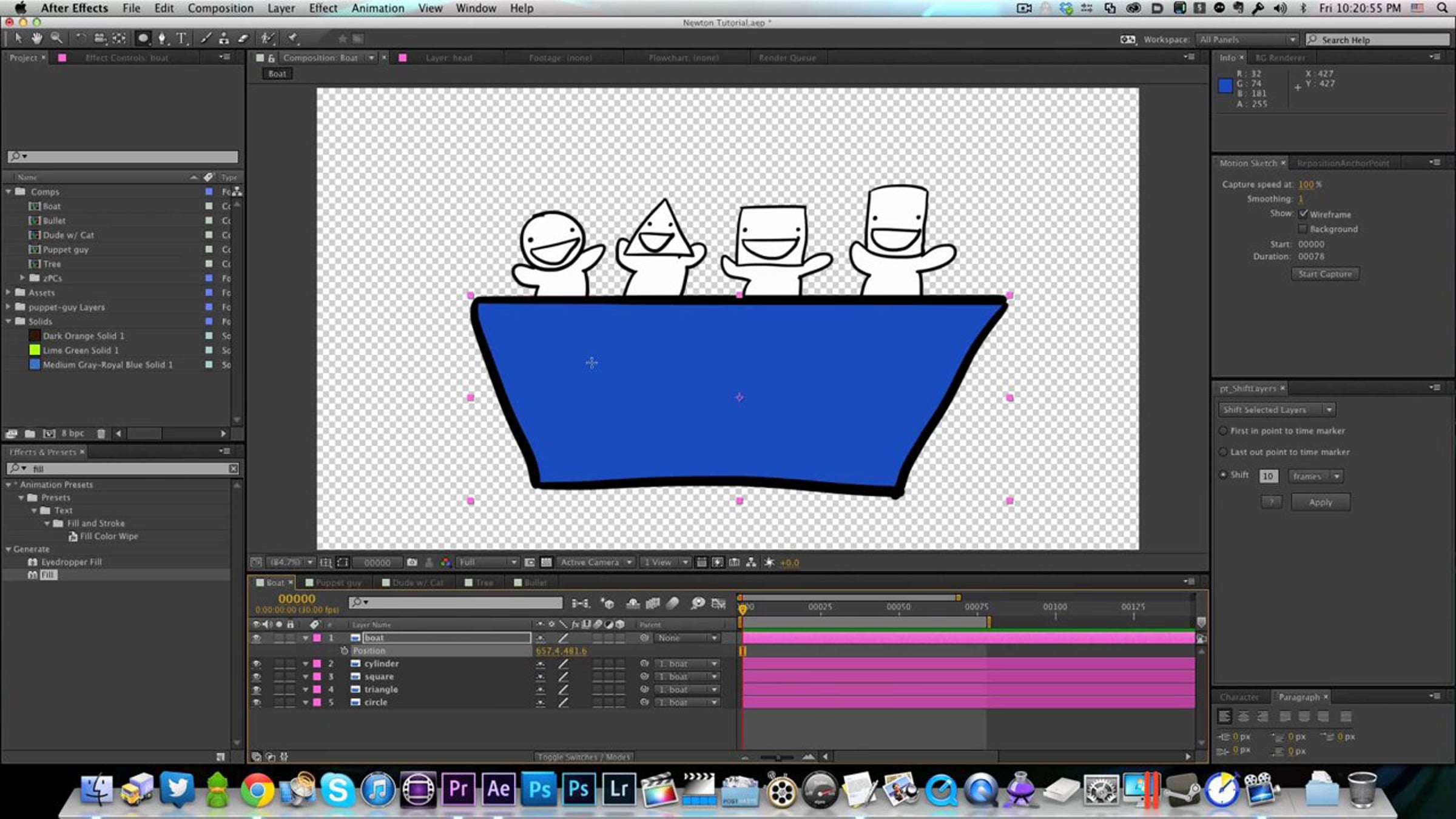Viewport: 1456px width, 819px height.
Task: Enable the Background checkbox in Motion Sketch
Action: tap(1303, 229)
